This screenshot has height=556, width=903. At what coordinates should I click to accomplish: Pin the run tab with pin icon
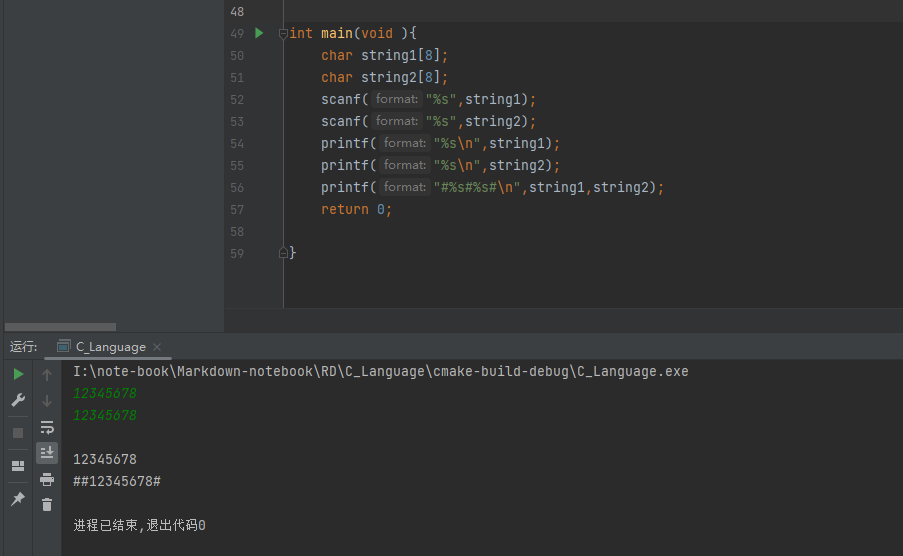18,498
